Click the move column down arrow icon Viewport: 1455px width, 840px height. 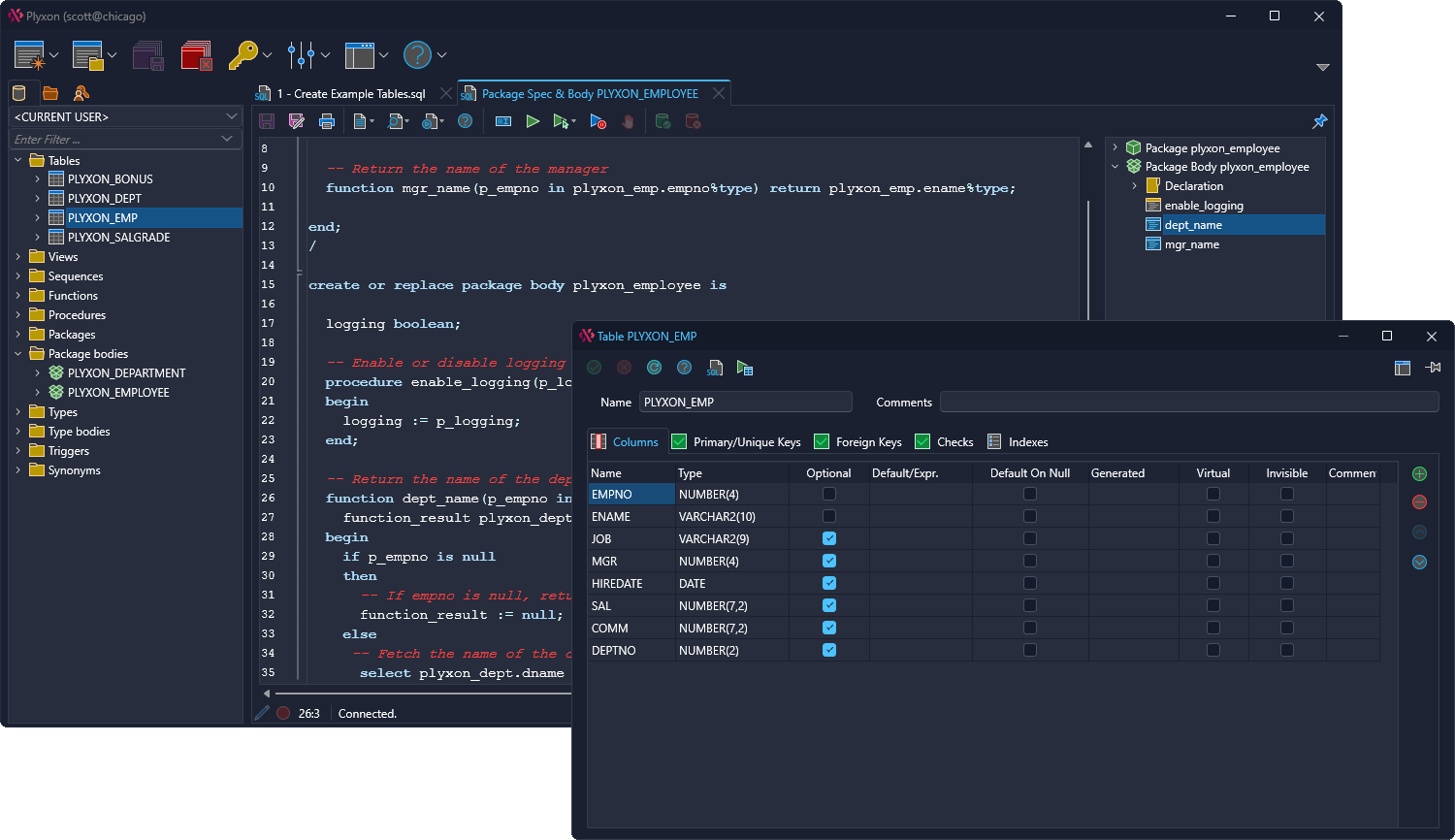(1419, 562)
